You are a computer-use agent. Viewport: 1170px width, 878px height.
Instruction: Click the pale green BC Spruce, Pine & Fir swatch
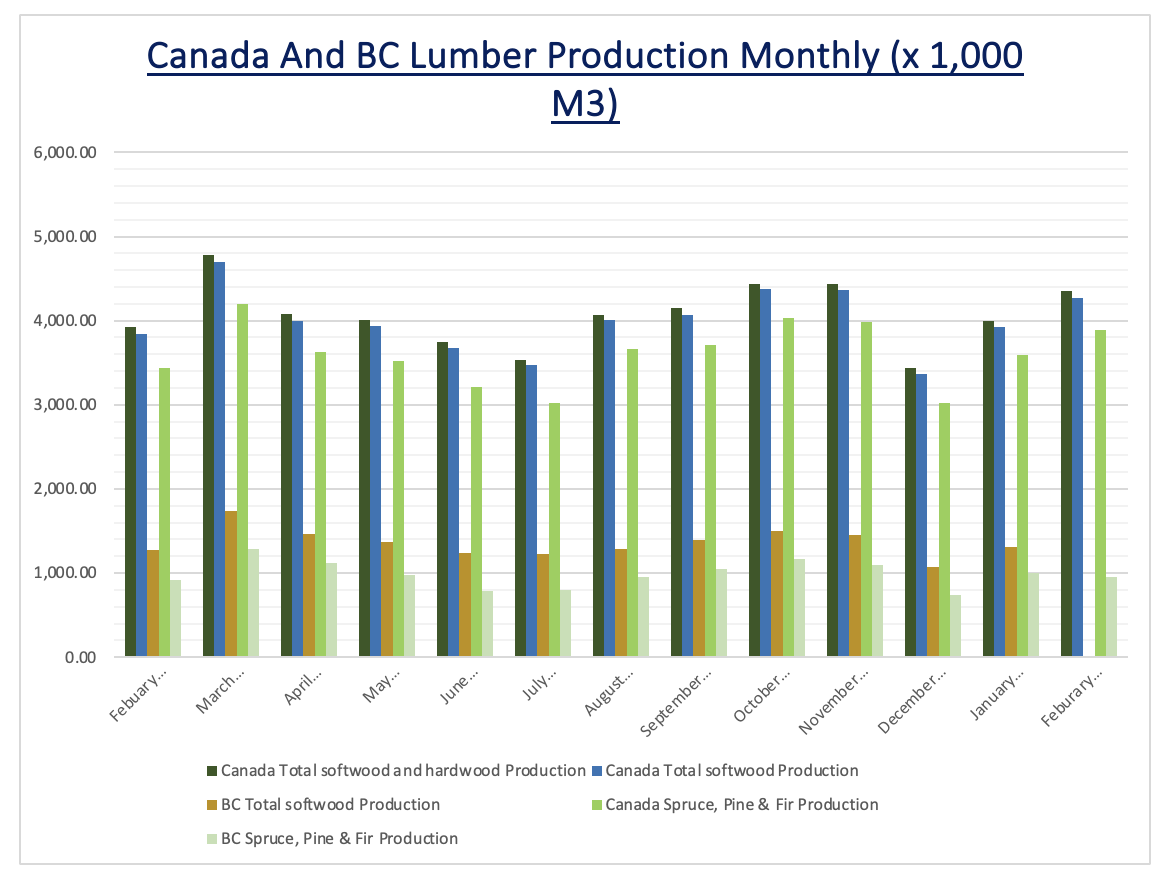click(x=211, y=839)
